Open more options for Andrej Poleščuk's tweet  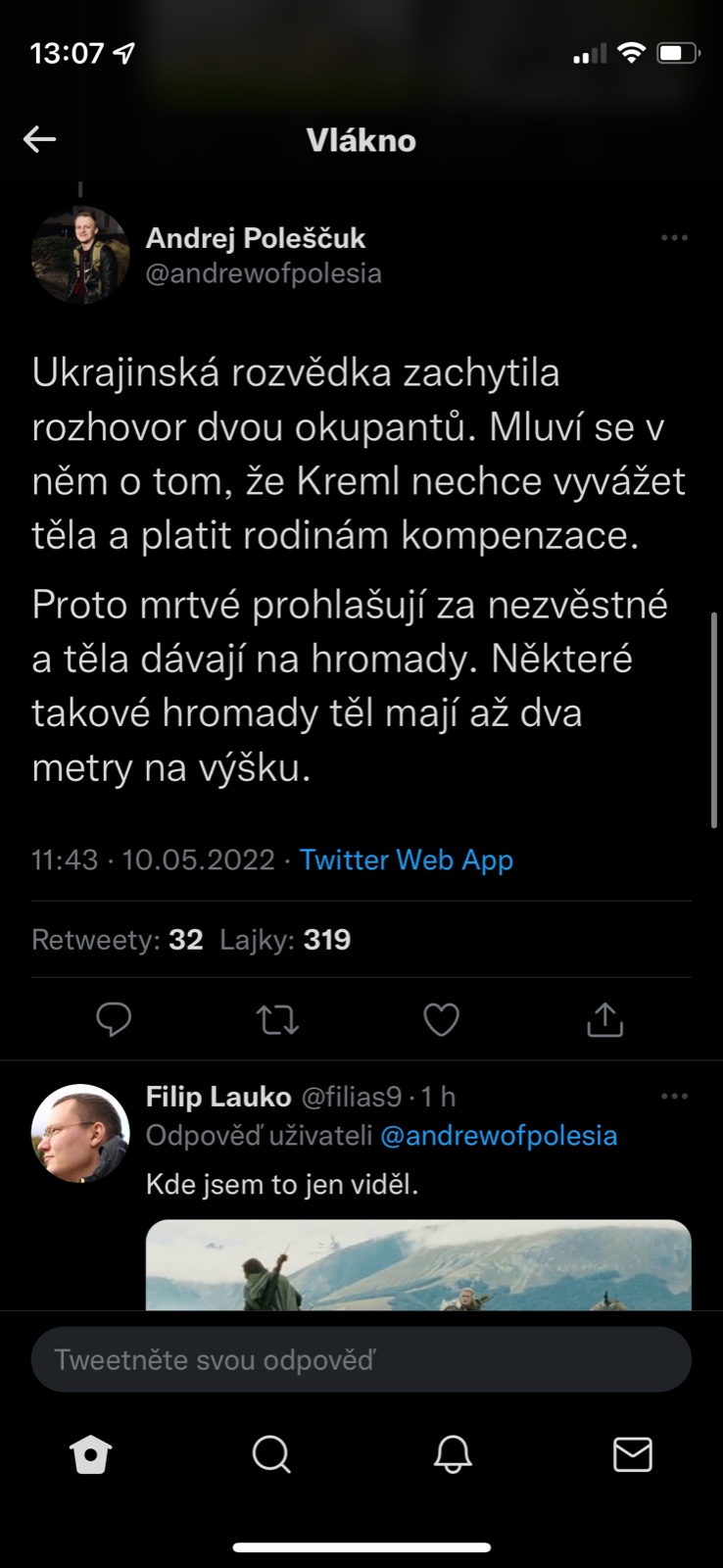674,238
